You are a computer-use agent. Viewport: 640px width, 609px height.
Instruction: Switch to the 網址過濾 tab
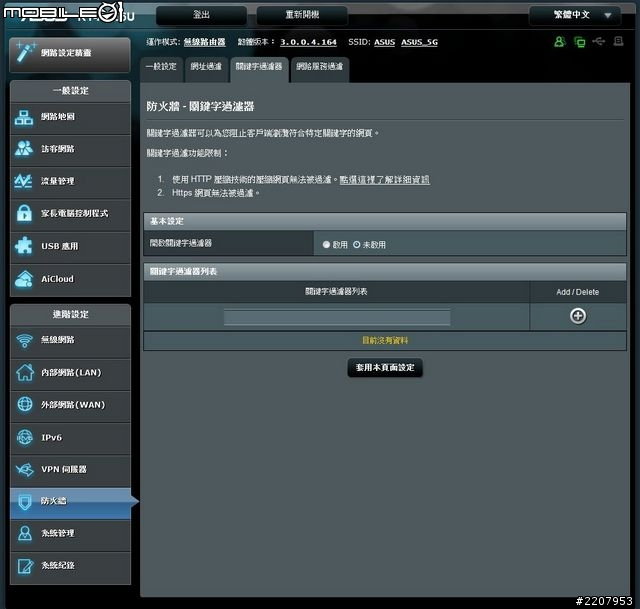[207, 67]
